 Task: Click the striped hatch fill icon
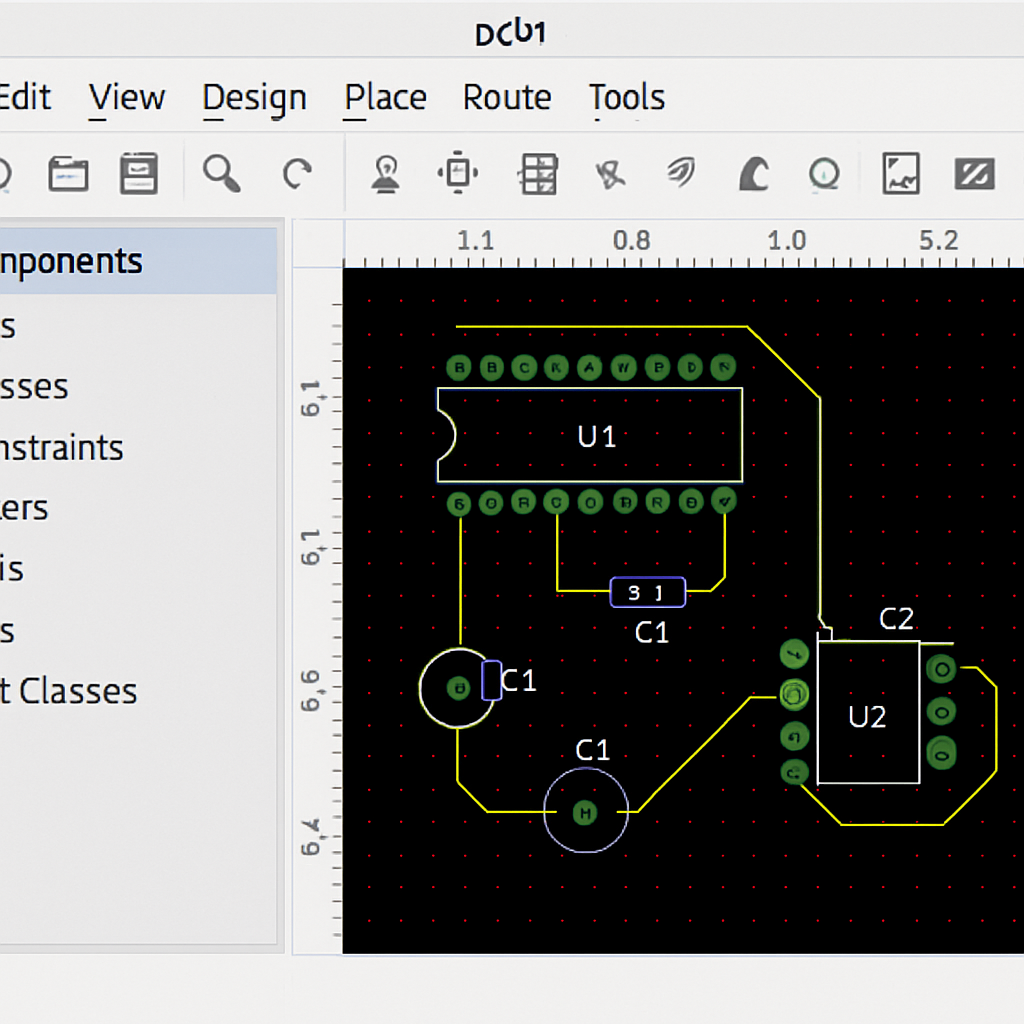[x=974, y=174]
